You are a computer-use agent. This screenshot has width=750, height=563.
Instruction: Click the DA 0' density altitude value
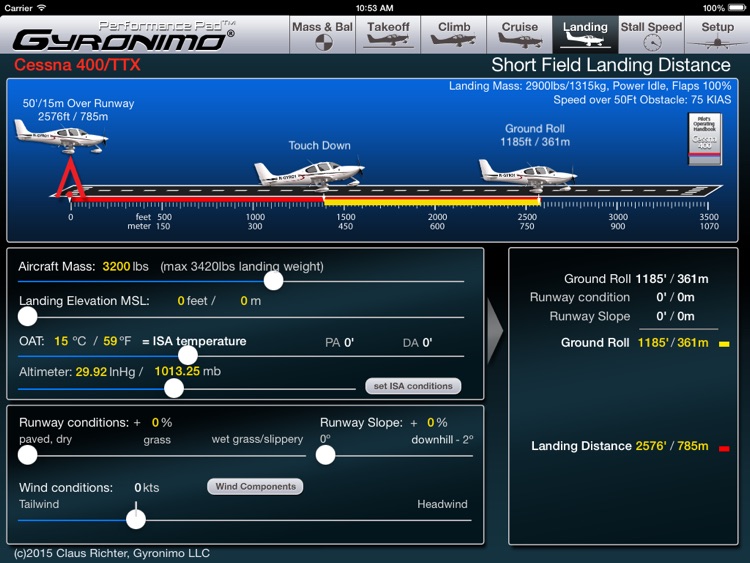[417, 342]
